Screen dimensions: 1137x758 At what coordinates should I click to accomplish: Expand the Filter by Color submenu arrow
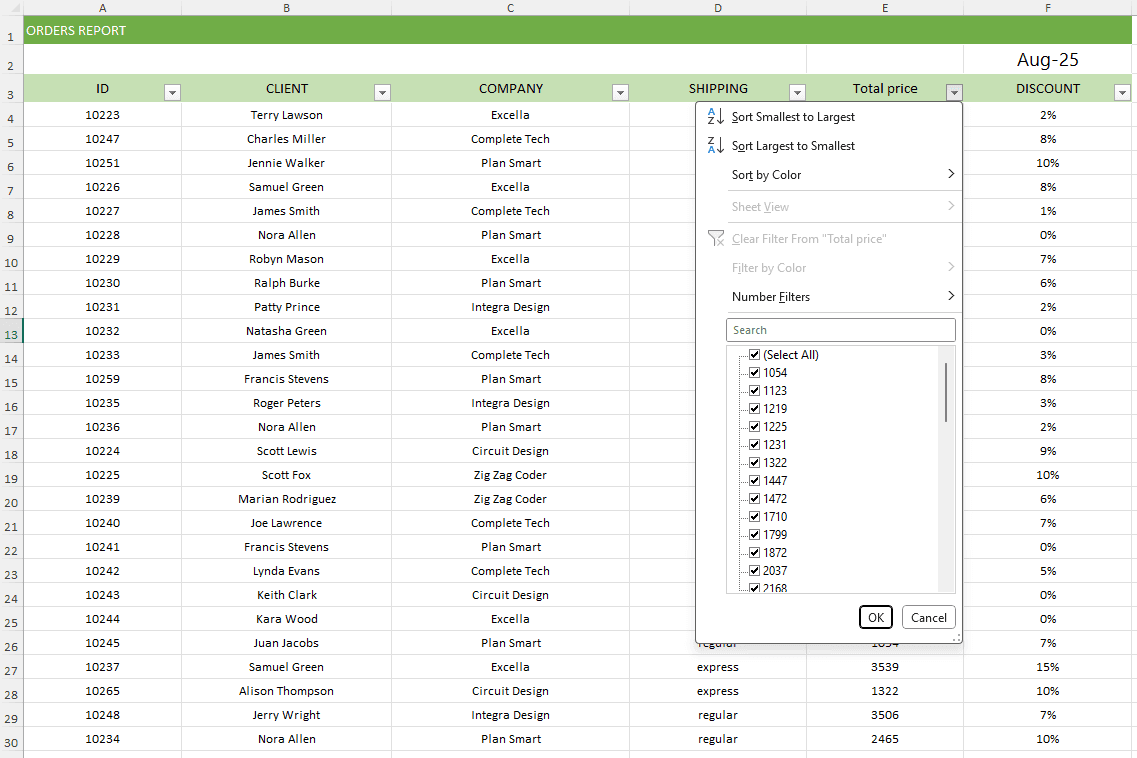pyautogui.click(x=951, y=266)
